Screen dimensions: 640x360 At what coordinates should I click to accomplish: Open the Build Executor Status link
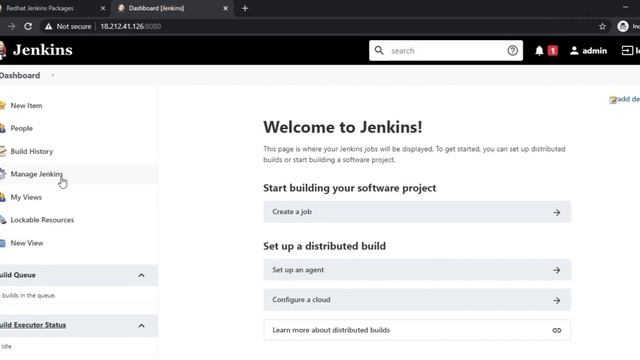(33, 325)
